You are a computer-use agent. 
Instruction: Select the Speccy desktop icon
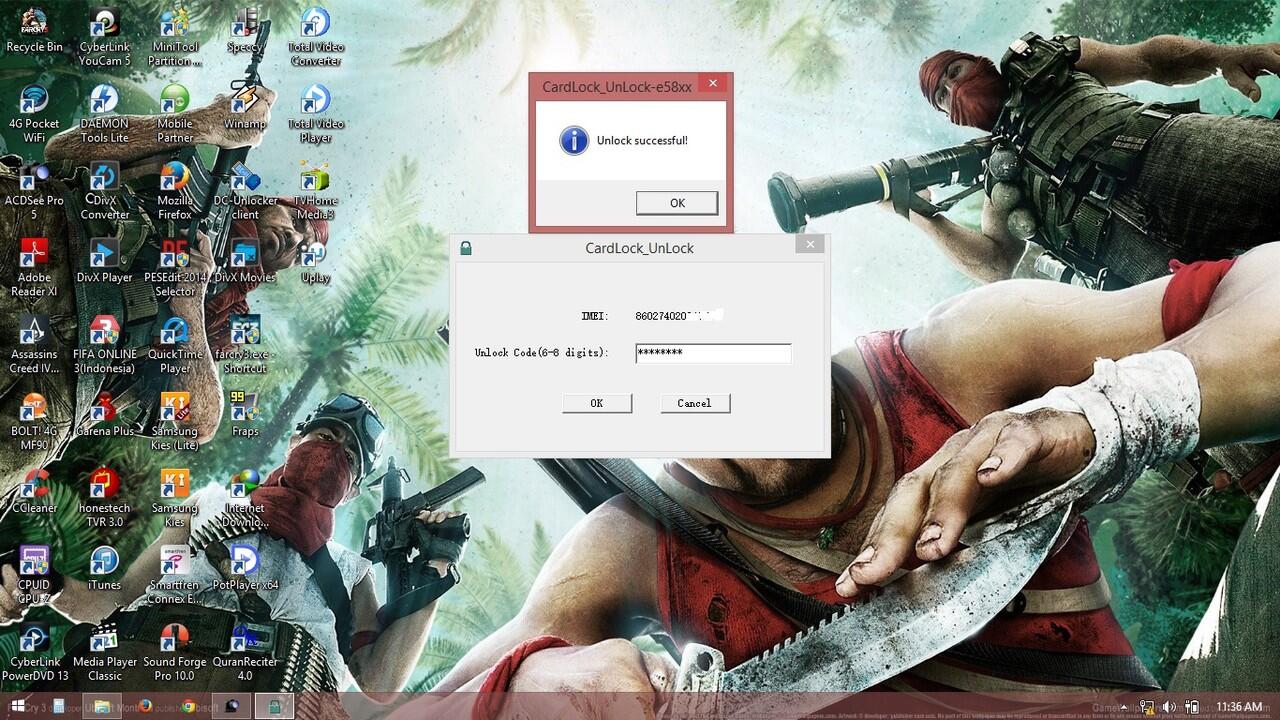tap(245, 31)
